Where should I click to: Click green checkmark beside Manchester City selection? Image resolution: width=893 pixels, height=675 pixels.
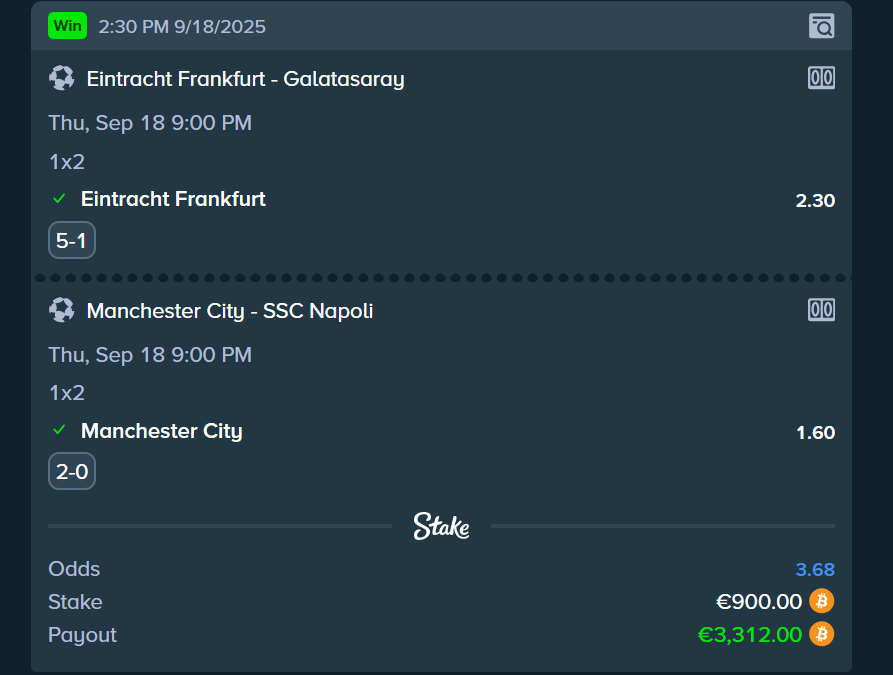click(59, 430)
